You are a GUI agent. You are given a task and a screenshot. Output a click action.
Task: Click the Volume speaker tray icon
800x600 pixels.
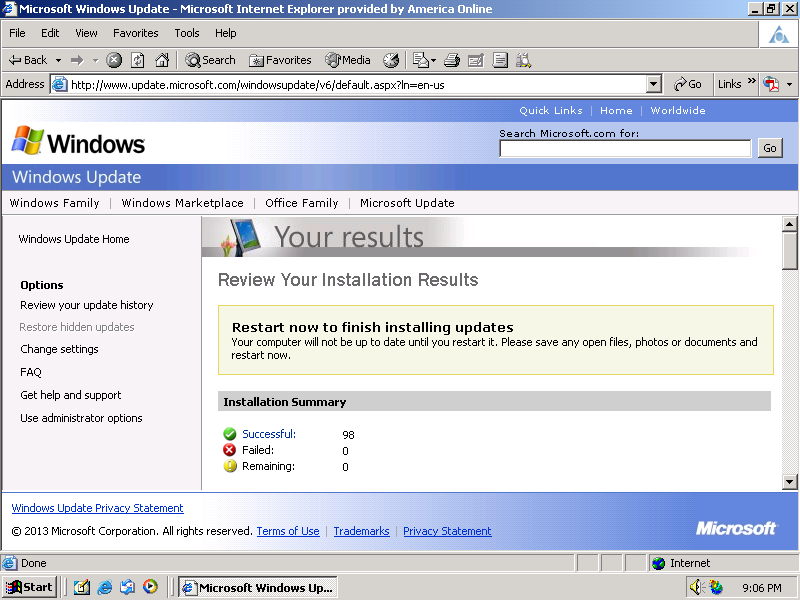coord(696,588)
